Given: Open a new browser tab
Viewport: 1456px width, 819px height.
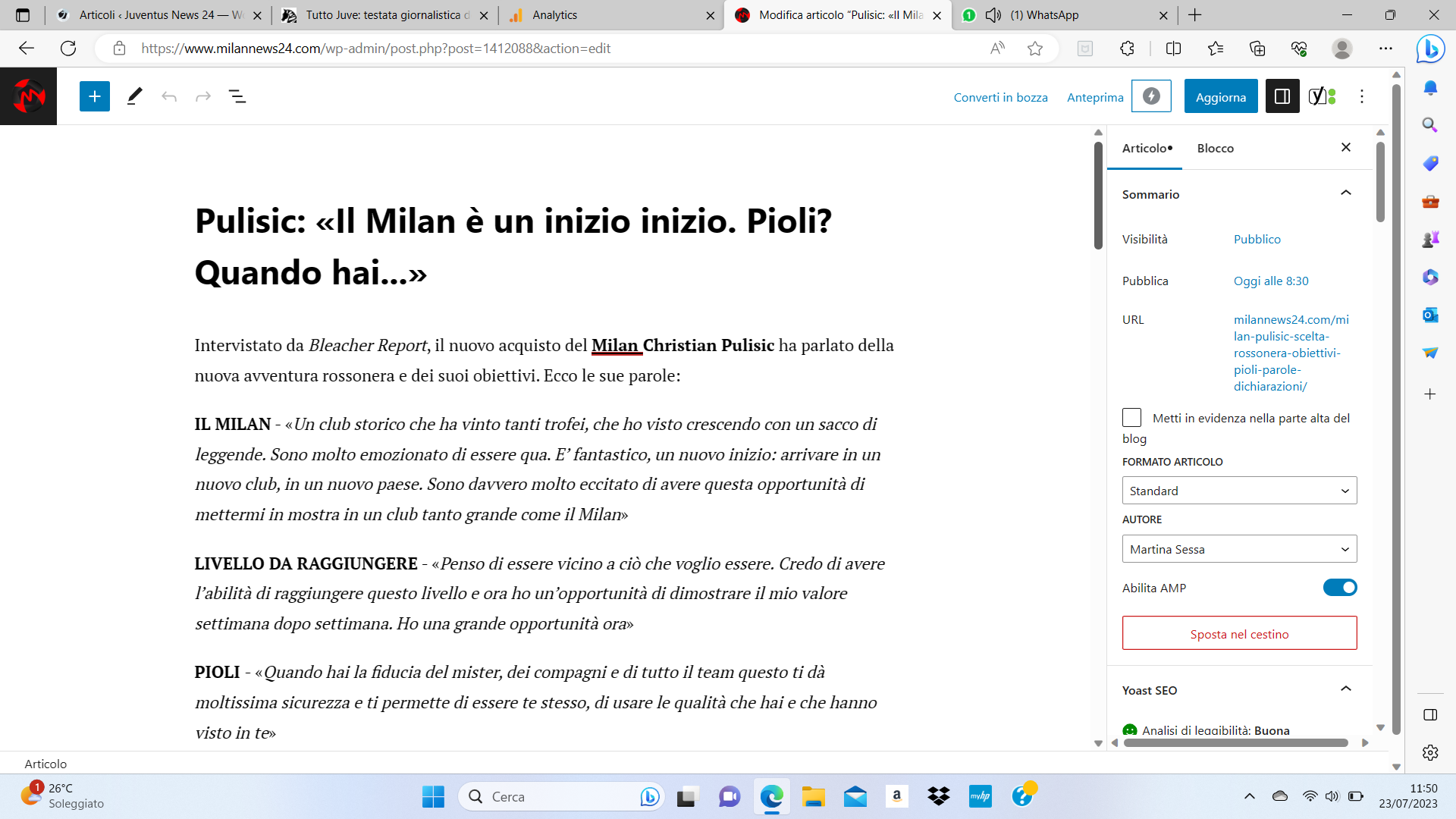Looking at the screenshot, I should coord(1195,15).
